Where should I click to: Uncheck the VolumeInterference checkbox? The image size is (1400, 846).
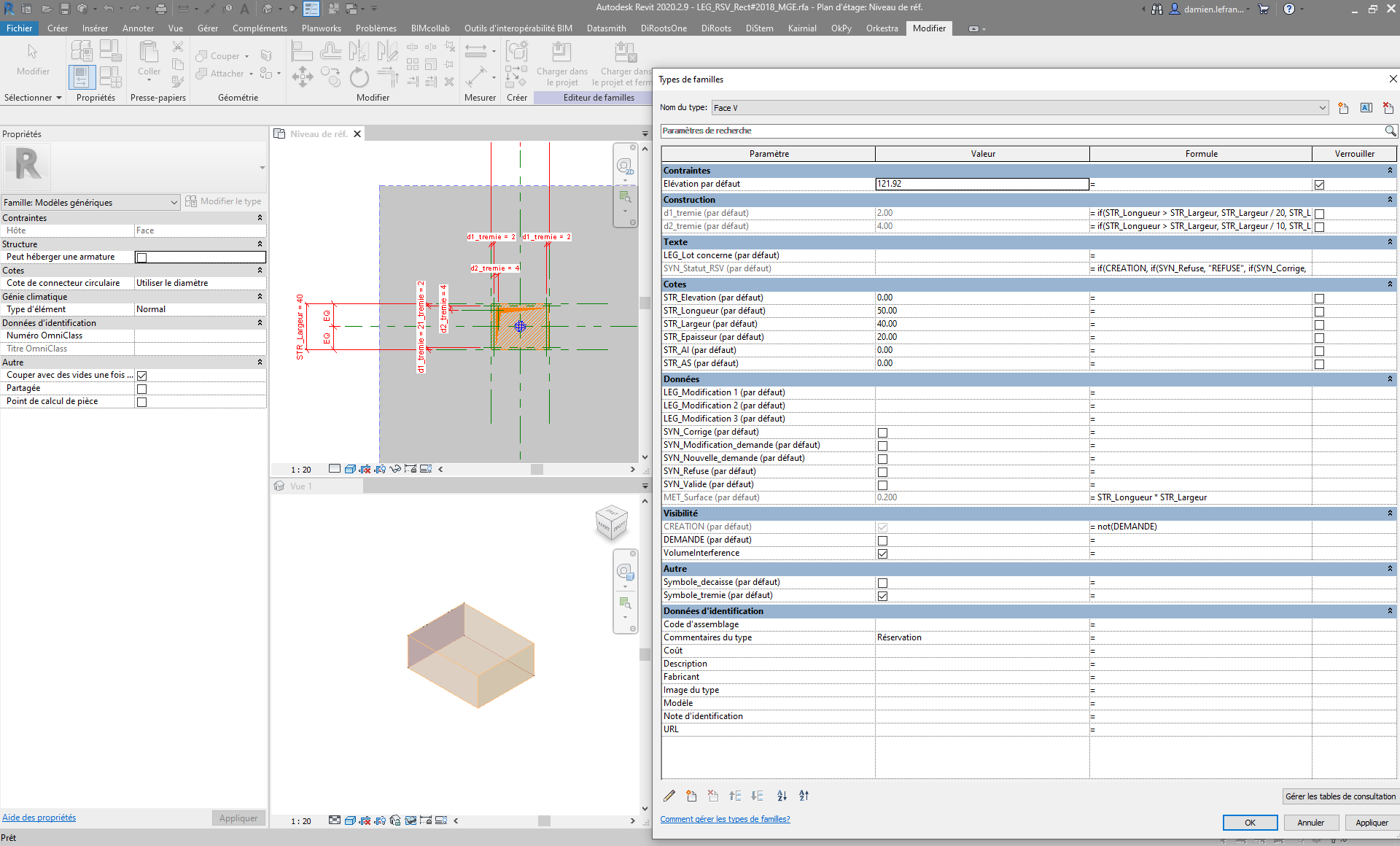(x=882, y=554)
